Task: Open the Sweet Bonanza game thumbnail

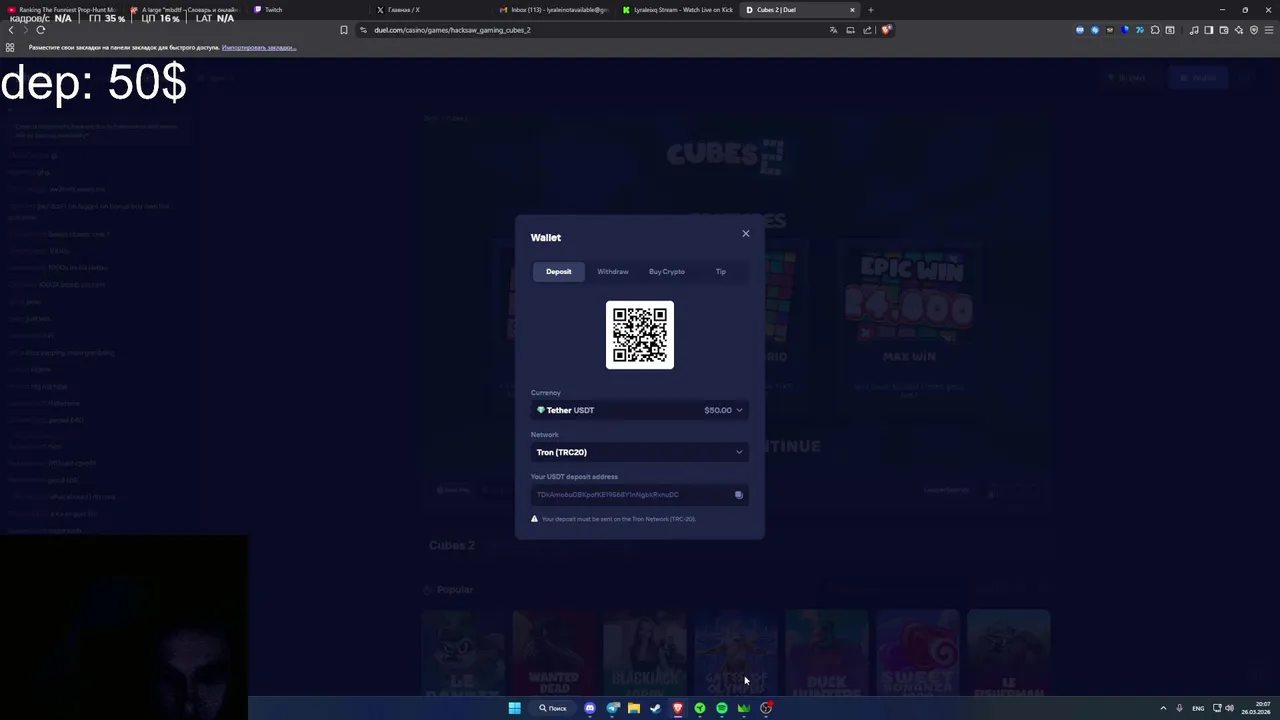Action: (x=917, y=655)
